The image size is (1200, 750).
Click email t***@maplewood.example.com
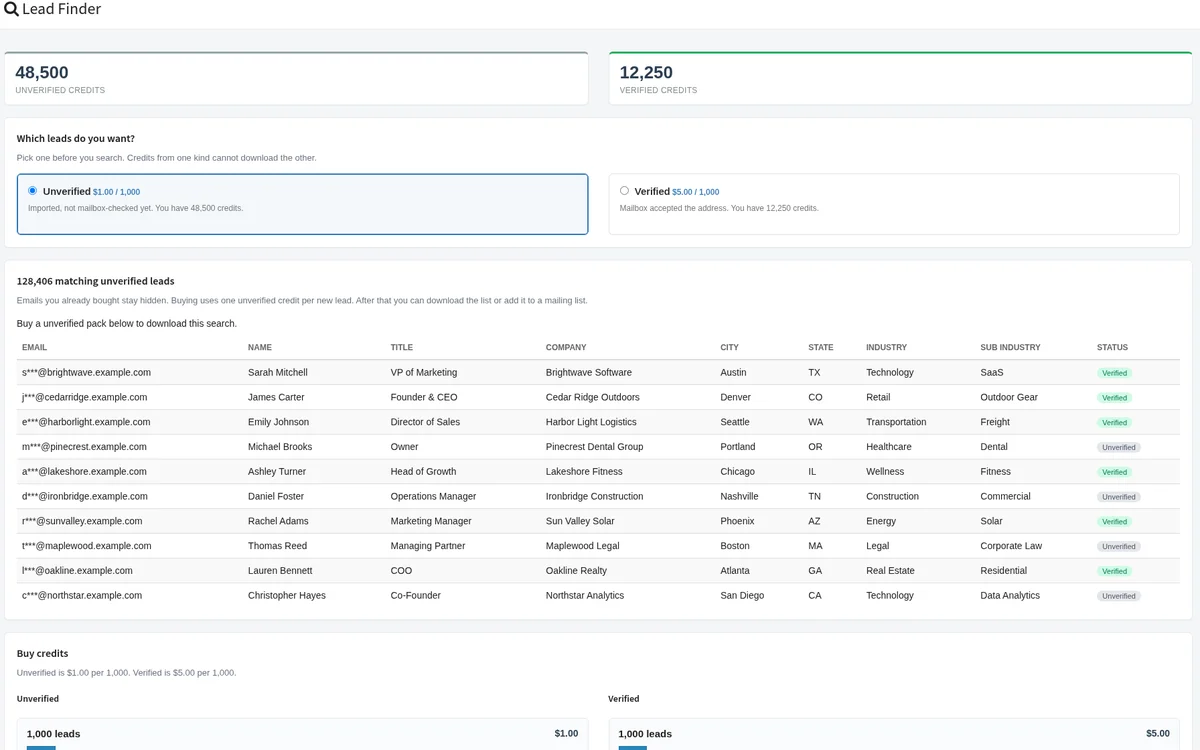click(x=87, y=546)
